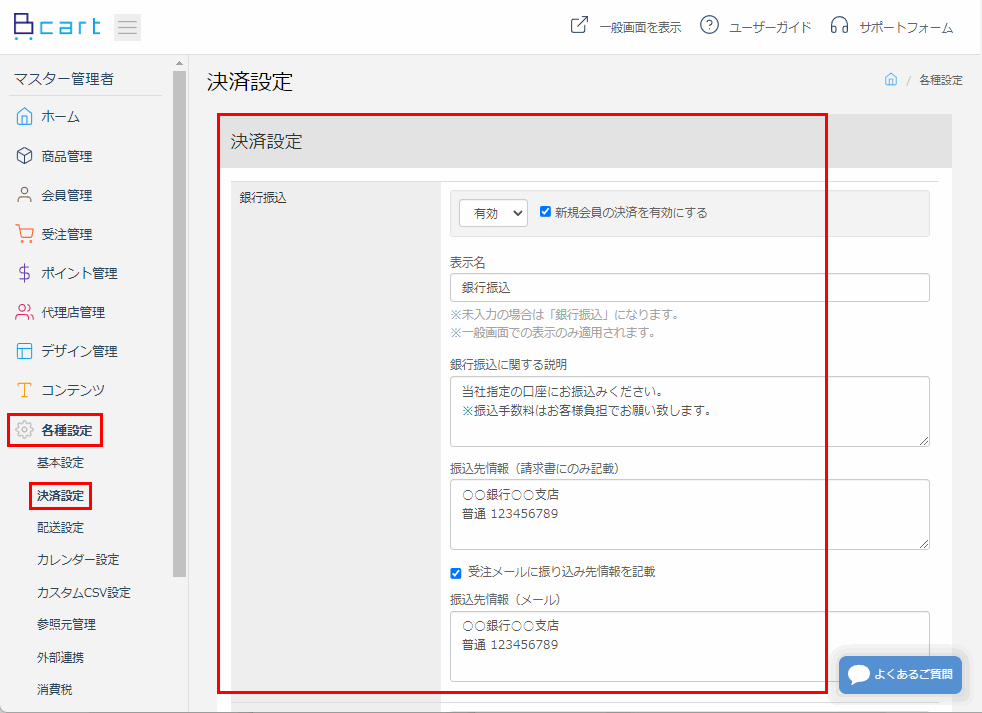Open ユーザーガイド link
982x713 pixels.
[770, 27]
